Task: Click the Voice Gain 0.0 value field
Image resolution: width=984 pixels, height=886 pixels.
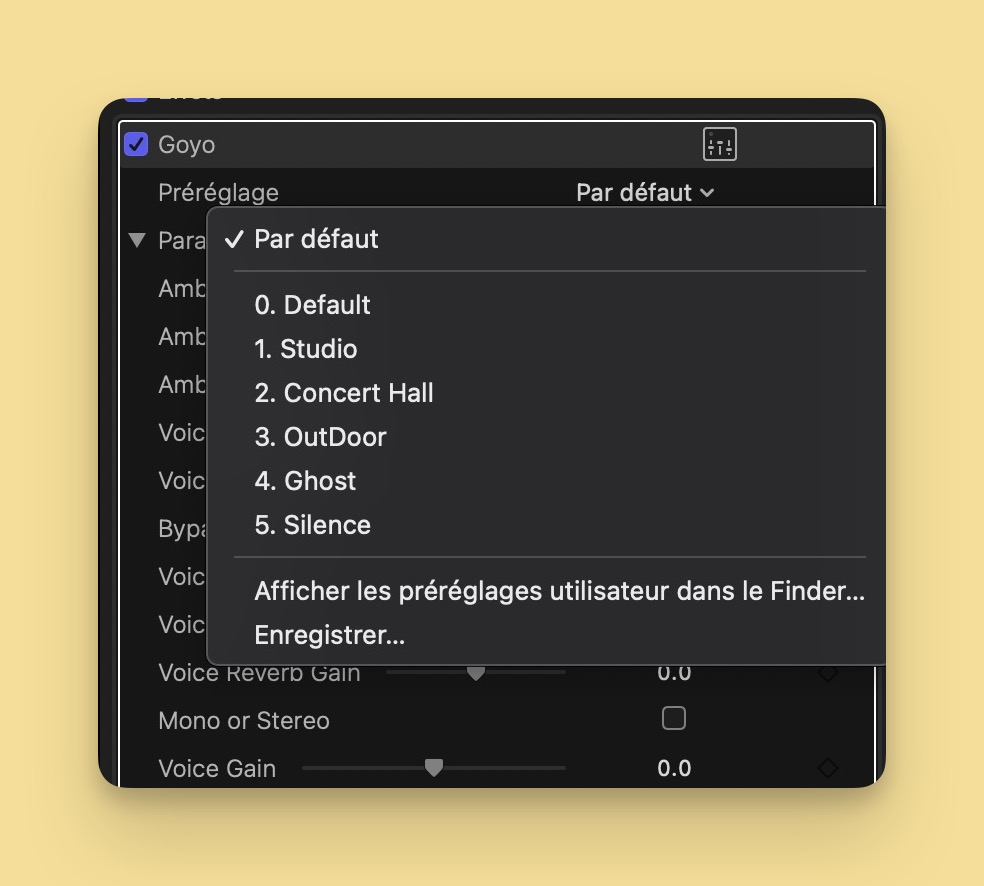Action: pos(674,768)
